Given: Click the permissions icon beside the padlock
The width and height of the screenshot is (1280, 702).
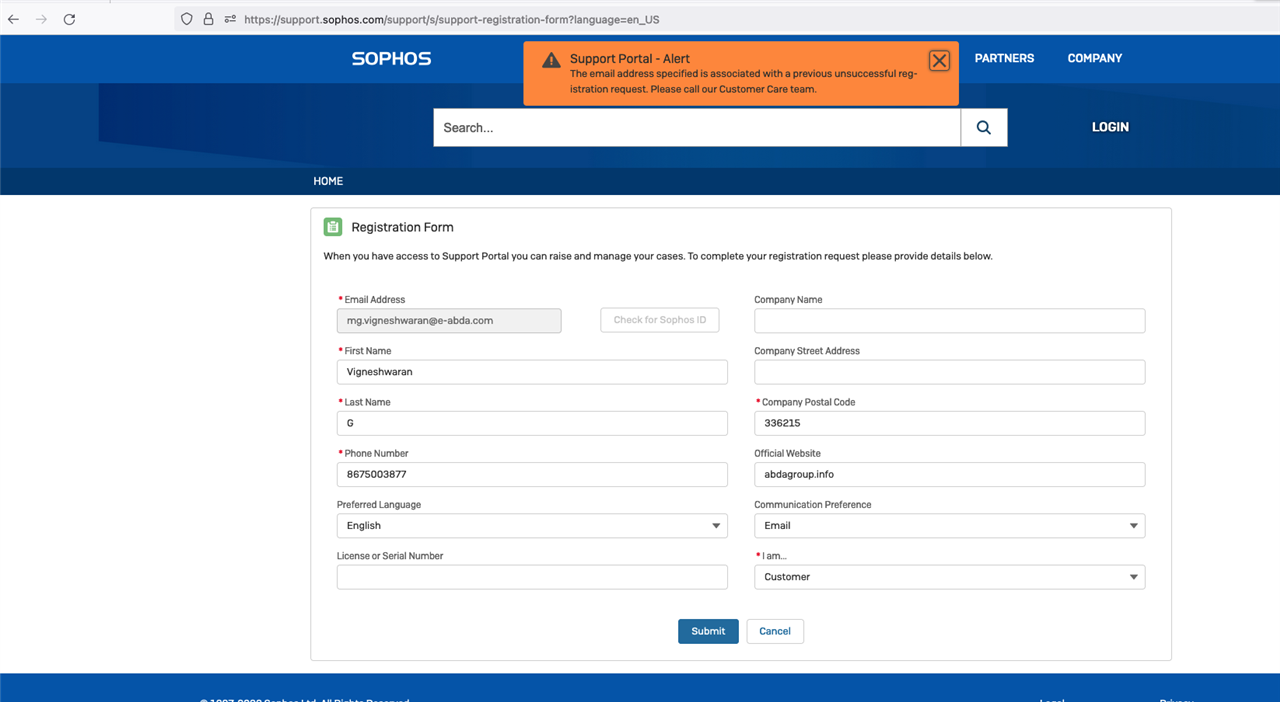Looking at the screenshot, I should [230, 19].
